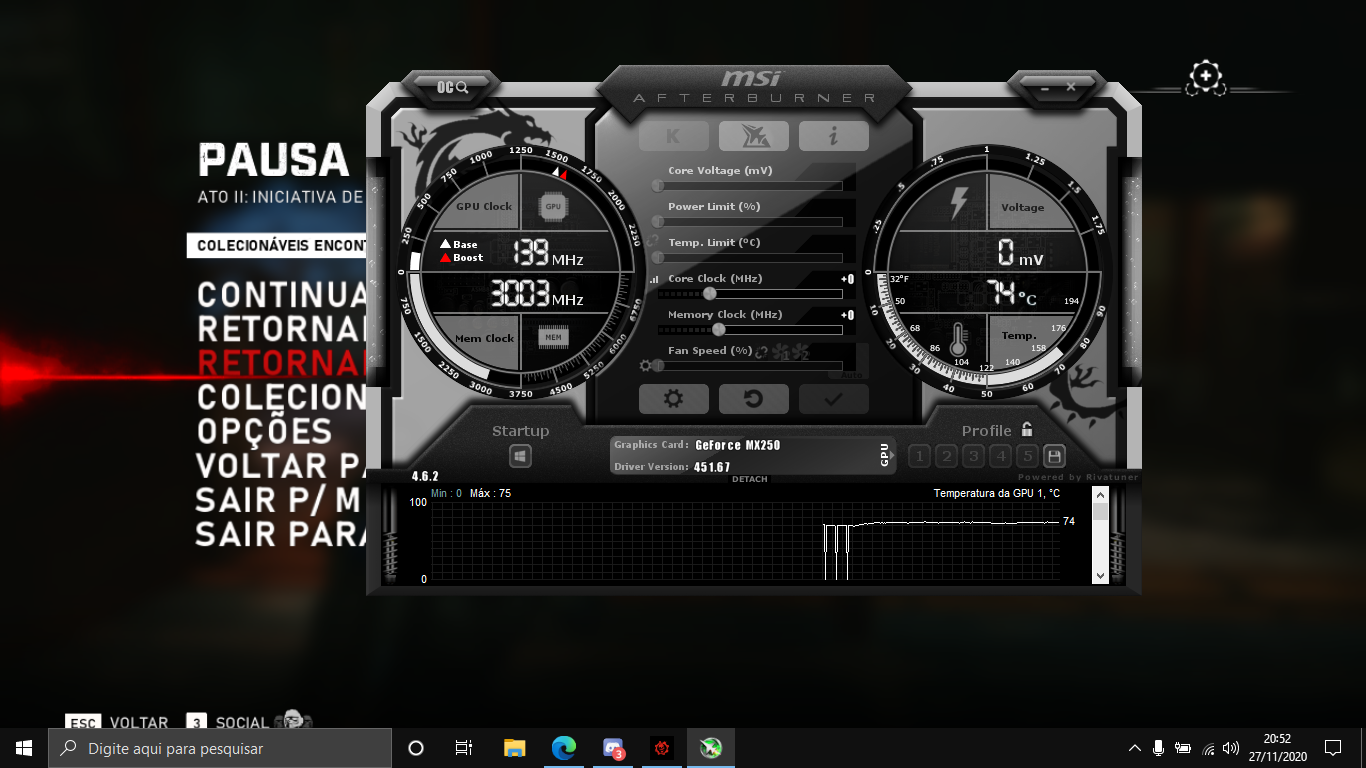The height and width of the screenshot is (768, 1366).
Task: Click driver version 451.67 text
Action: click(x=712, y=467)
